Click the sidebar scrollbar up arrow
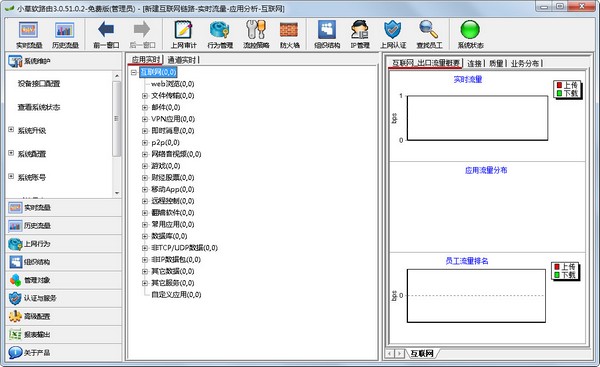This screenshot has height=367, width=600. click(x=117, y=76)
